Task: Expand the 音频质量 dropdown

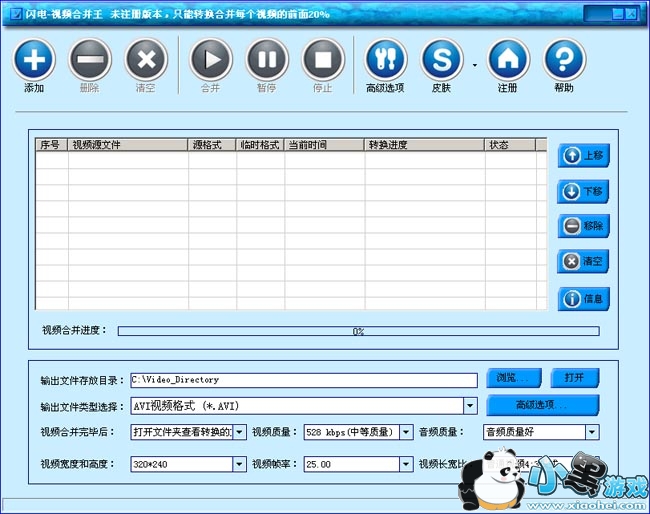Action: click(592, 433)
